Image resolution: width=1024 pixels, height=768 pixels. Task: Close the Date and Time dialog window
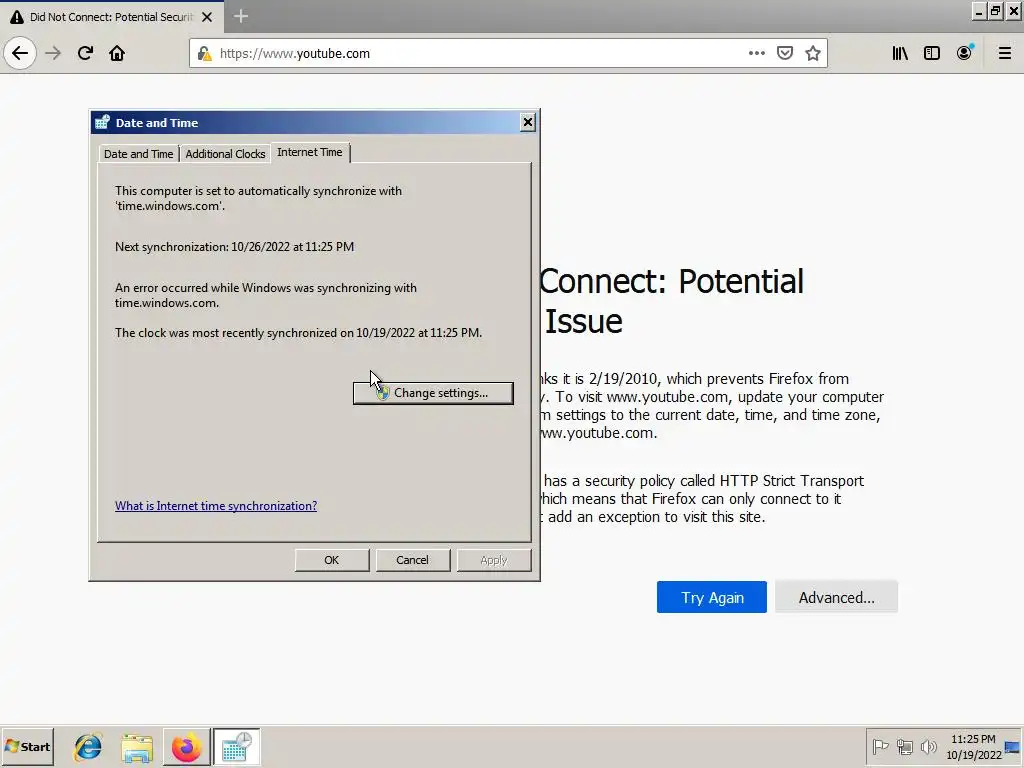[x=528, y=122]
